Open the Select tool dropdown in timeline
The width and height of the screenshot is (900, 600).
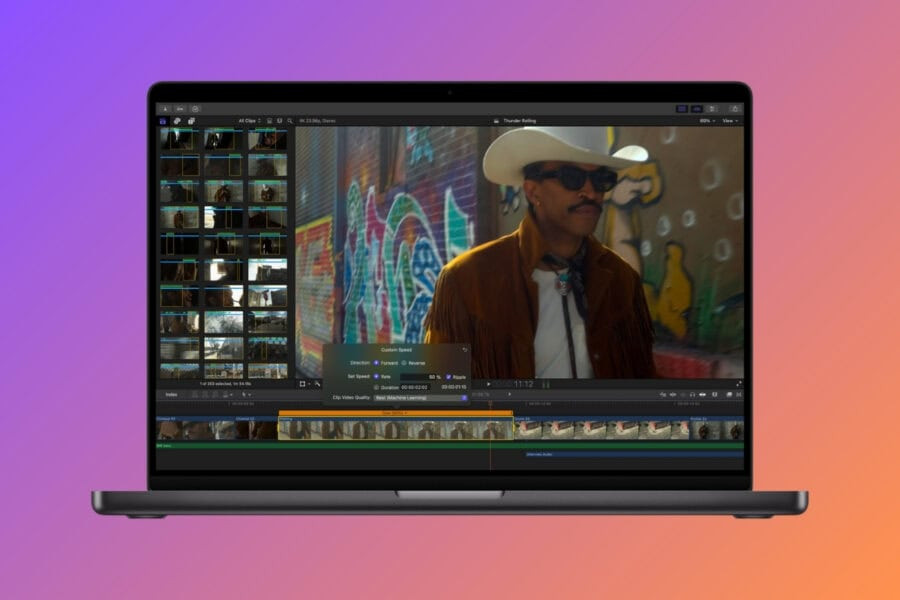246,394
